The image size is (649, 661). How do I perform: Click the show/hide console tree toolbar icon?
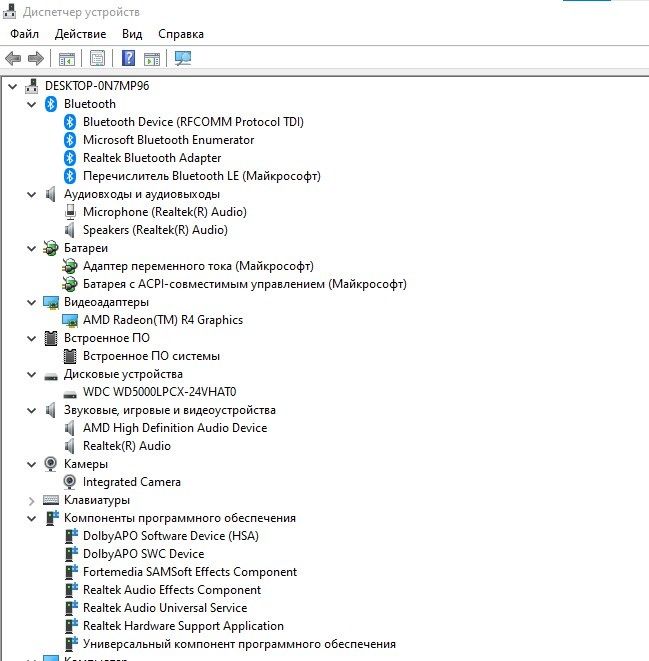pyautogui.click(x=67, y=59)
